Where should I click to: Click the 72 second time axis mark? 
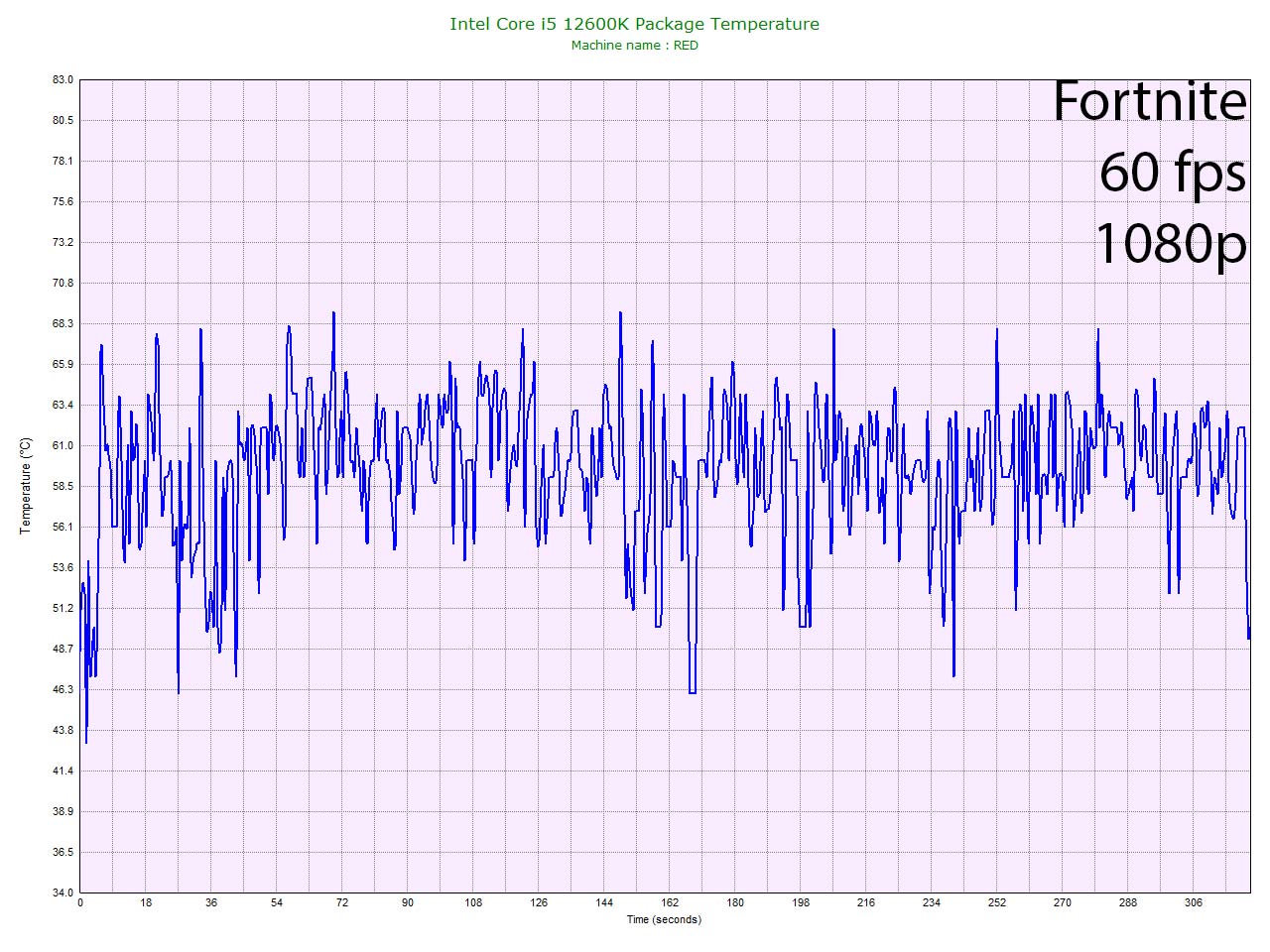pyautogui.click(x=342, y=903)
